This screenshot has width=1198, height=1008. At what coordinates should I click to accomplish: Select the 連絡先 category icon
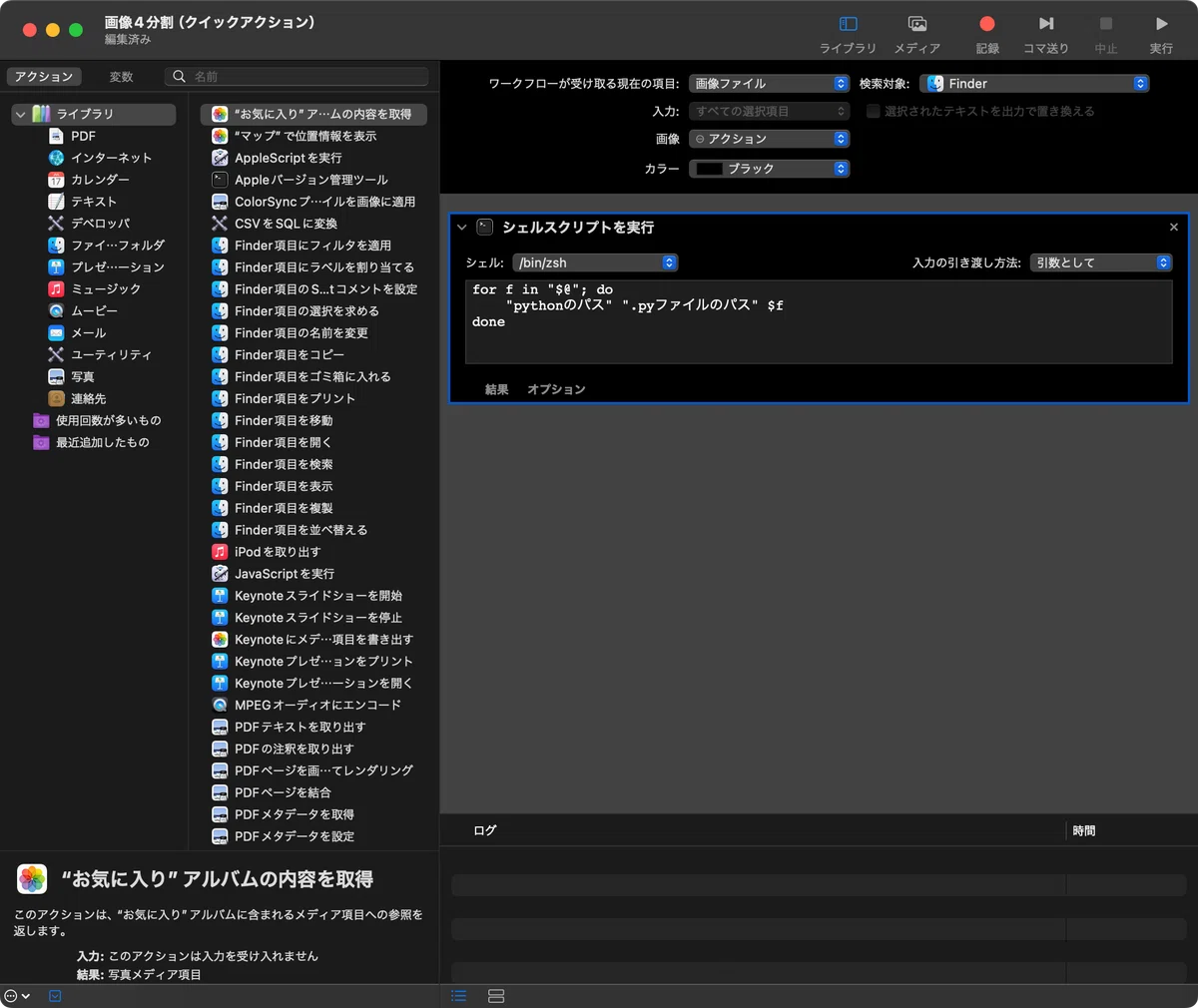[x=56, y=398]
